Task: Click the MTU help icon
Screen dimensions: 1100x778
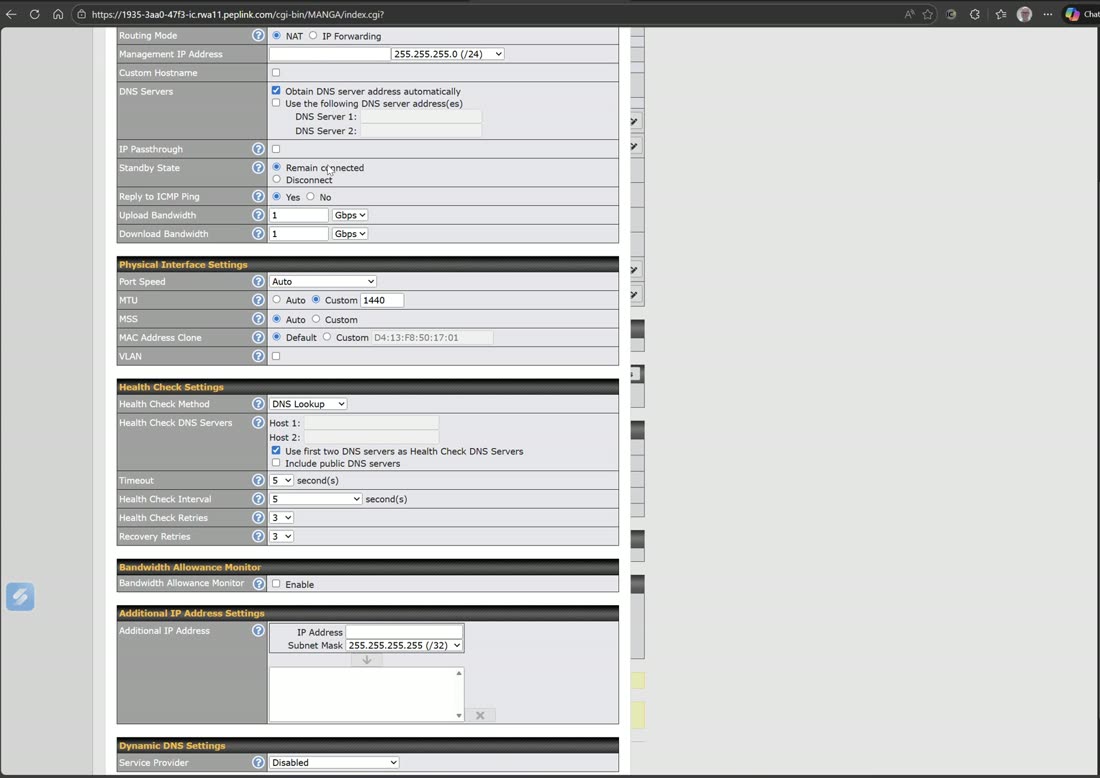Action: pyautogui.click(x=258, y=300)
